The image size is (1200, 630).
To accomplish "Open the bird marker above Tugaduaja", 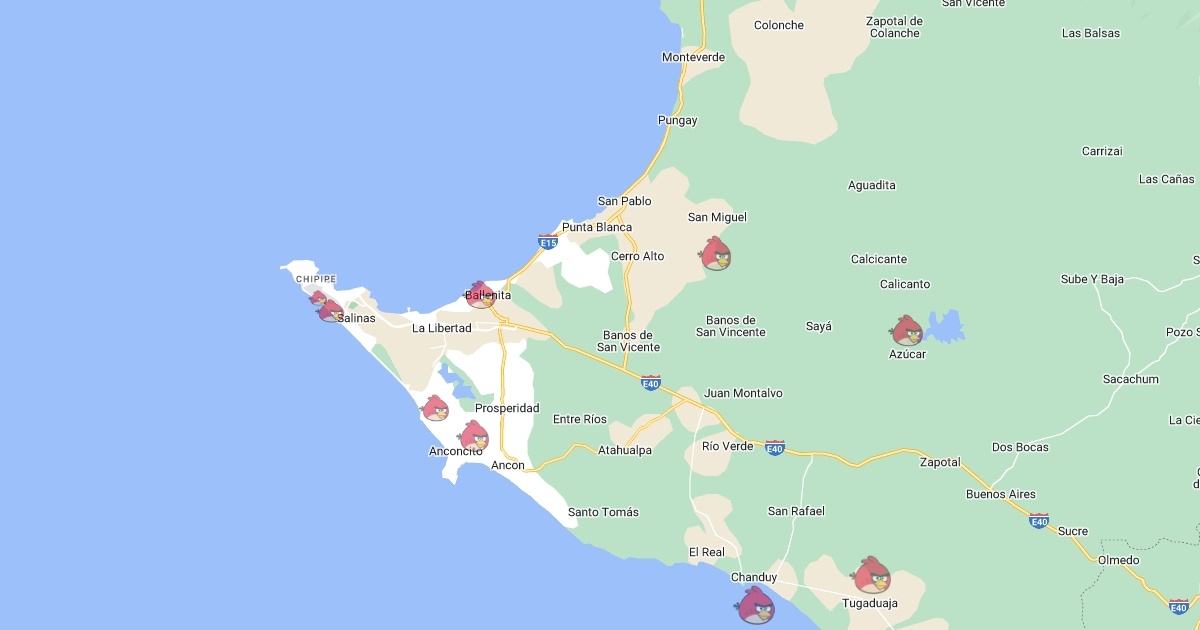I will (x=871, y=575).
